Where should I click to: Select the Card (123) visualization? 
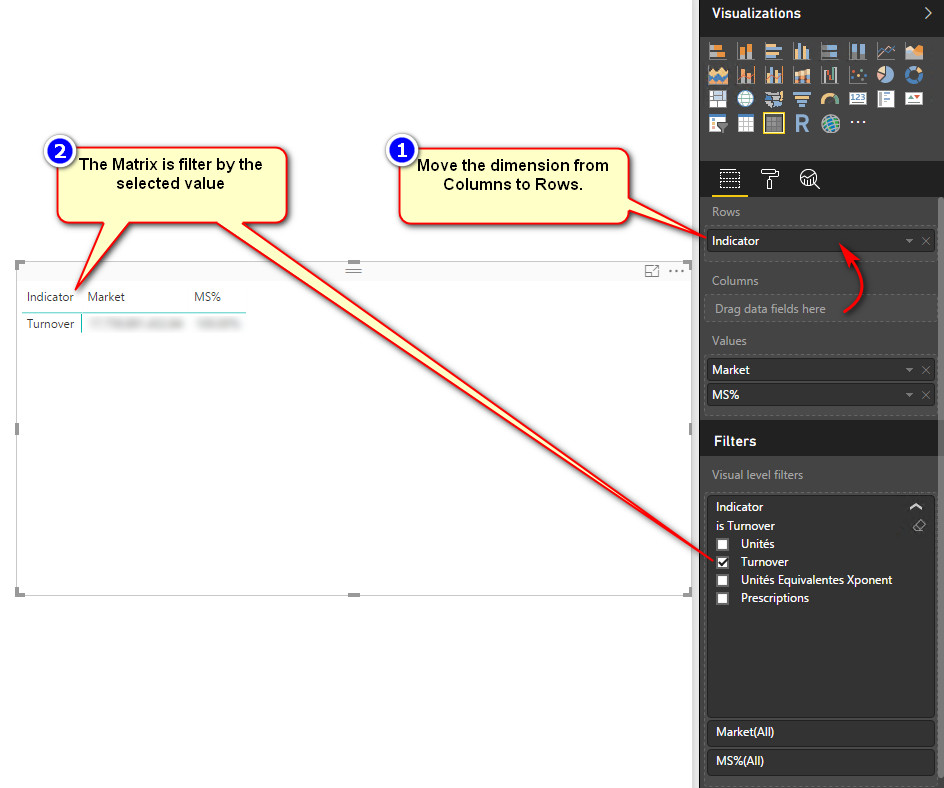tap(858, 98)
